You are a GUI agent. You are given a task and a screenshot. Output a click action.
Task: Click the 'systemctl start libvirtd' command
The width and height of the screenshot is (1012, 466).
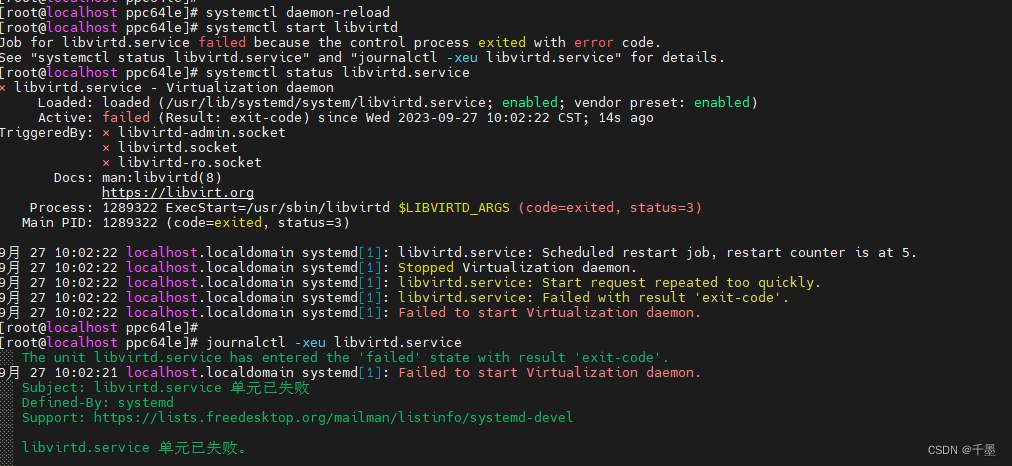pyautogui.click(x=302, y=28)
